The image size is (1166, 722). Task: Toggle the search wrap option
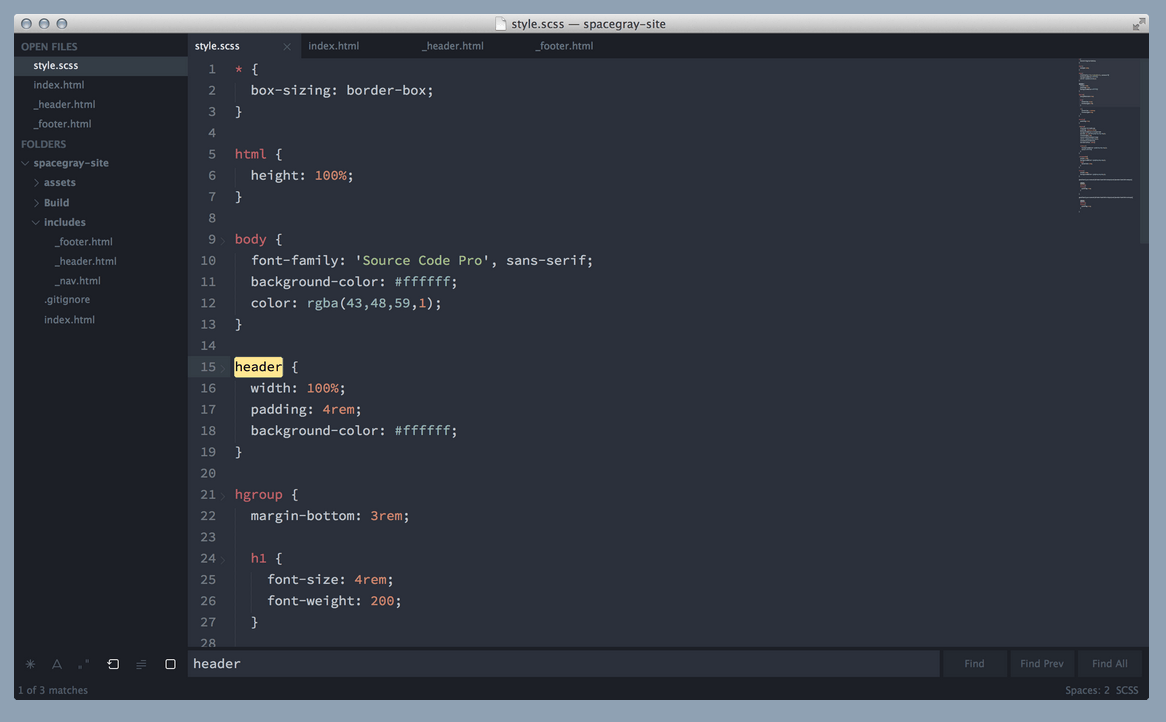coord(112,663)
